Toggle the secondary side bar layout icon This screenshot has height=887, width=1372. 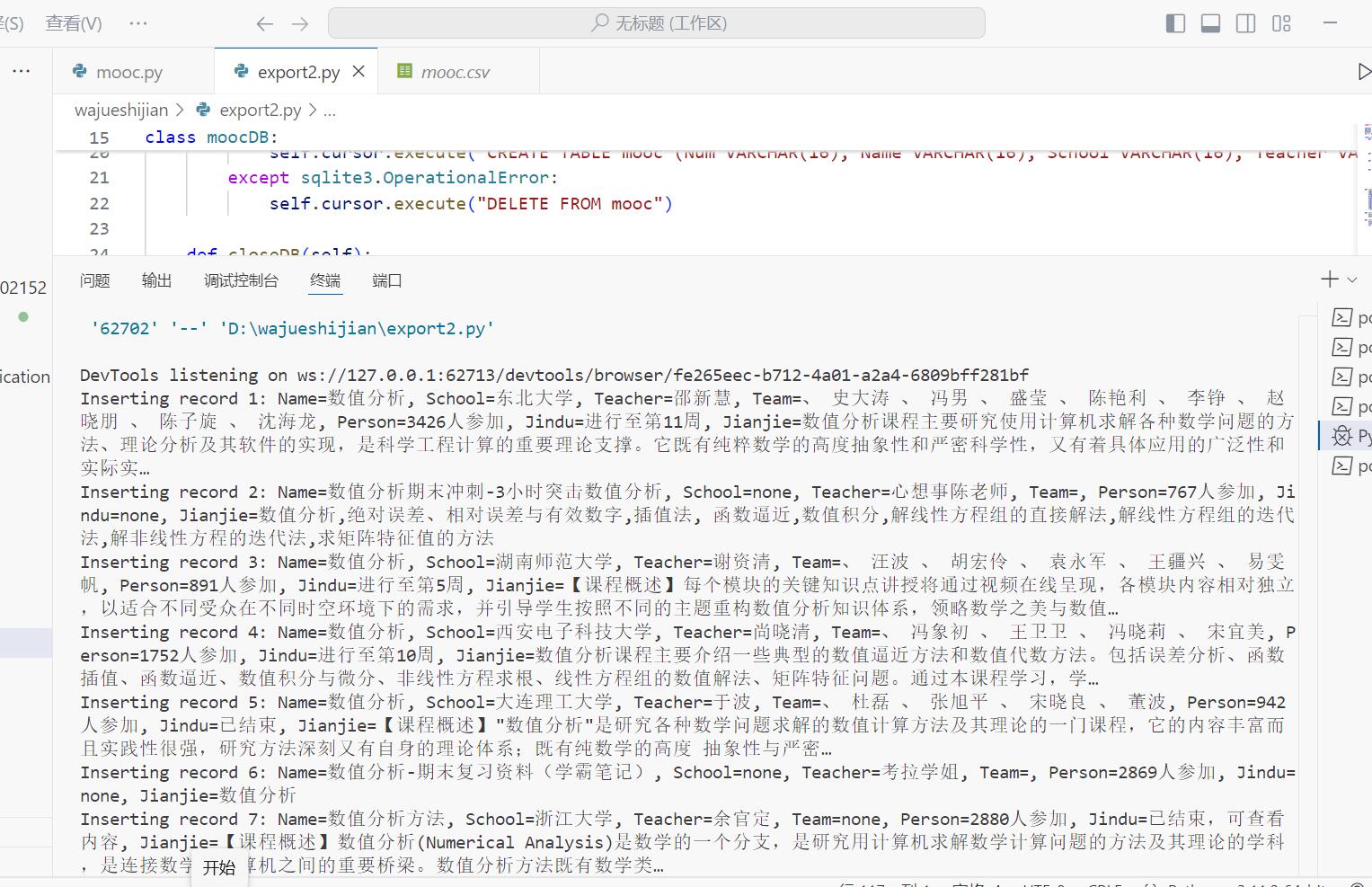(x=1246, y=24)
